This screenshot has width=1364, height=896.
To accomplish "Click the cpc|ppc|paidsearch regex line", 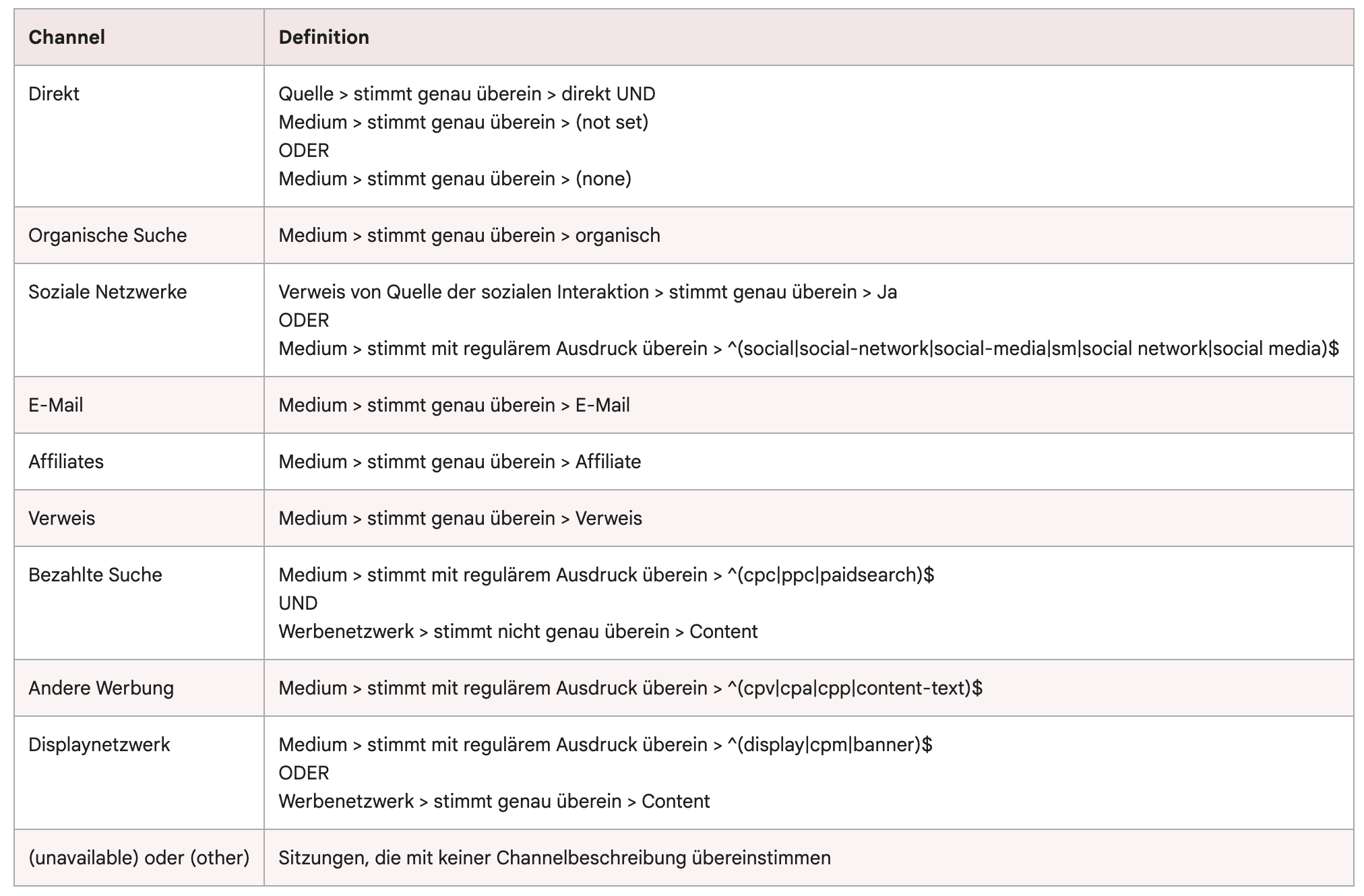I will (x=606, y=575).
